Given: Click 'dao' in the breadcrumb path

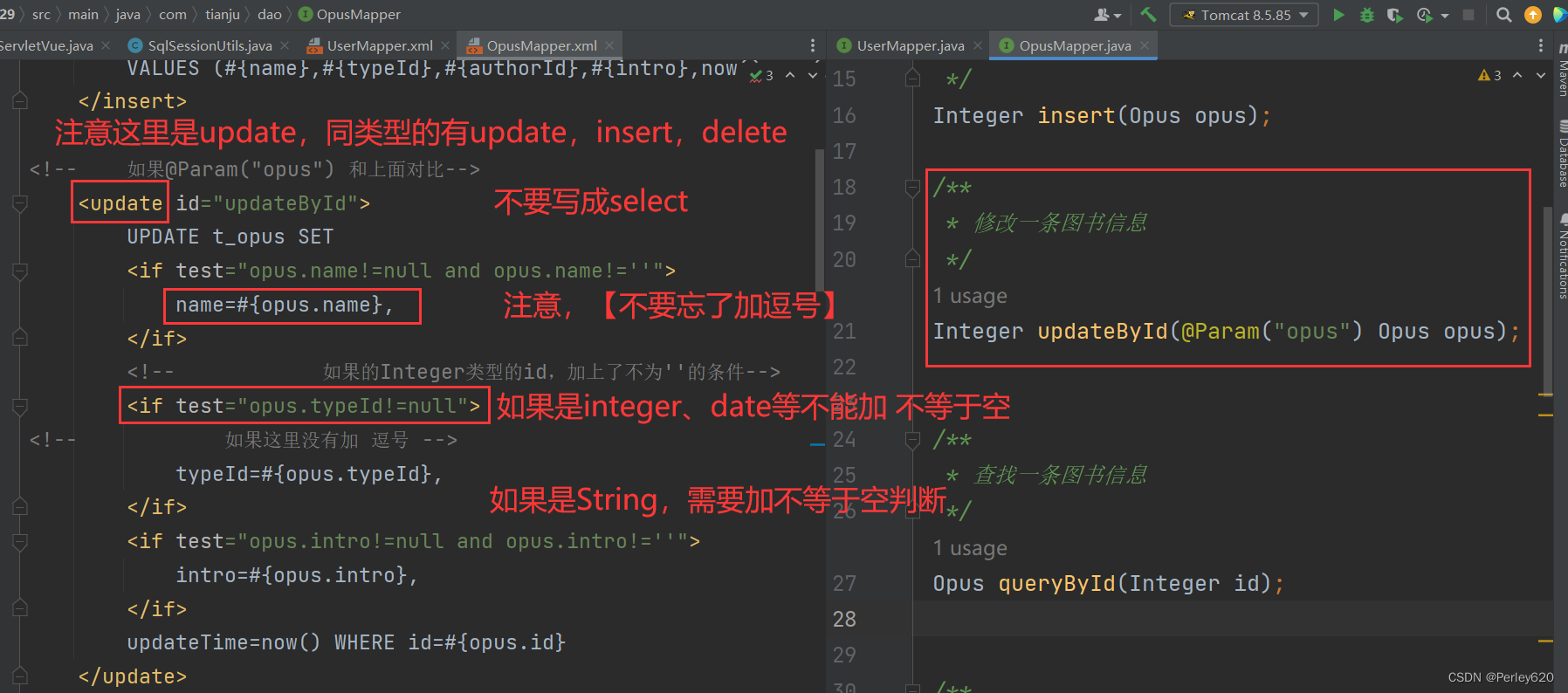Looking at the screenshot, I should point(270,15).
